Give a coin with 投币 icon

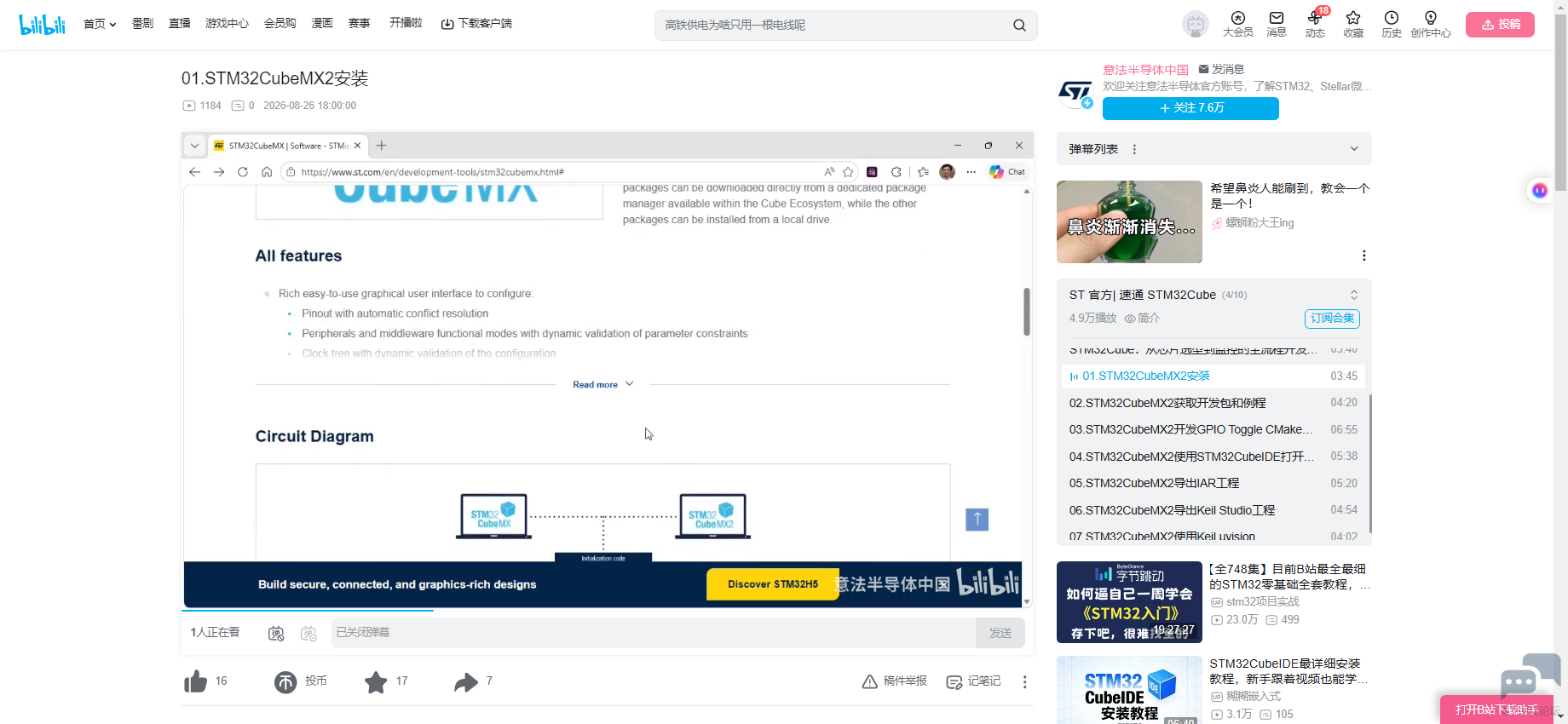click(x=285, y=681)
